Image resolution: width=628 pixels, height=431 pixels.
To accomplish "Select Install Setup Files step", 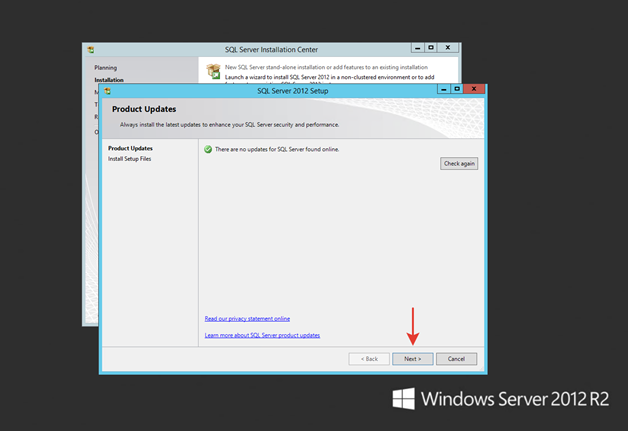I will tap(129, 159).
